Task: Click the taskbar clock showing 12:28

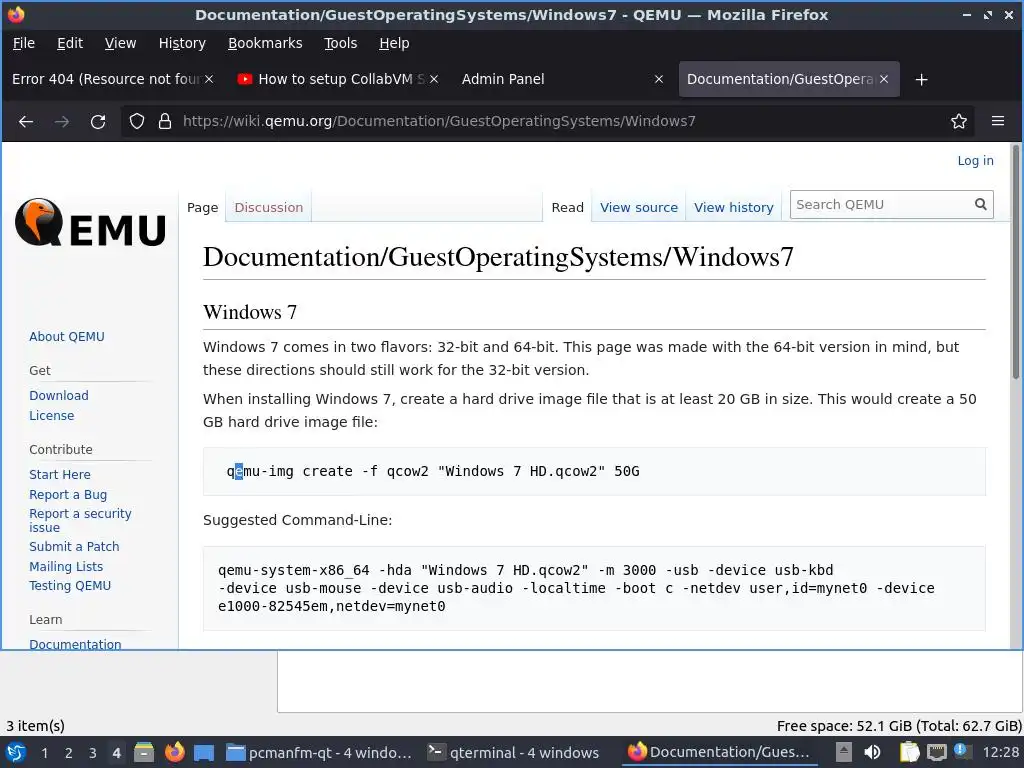Action: point(1000,753)
